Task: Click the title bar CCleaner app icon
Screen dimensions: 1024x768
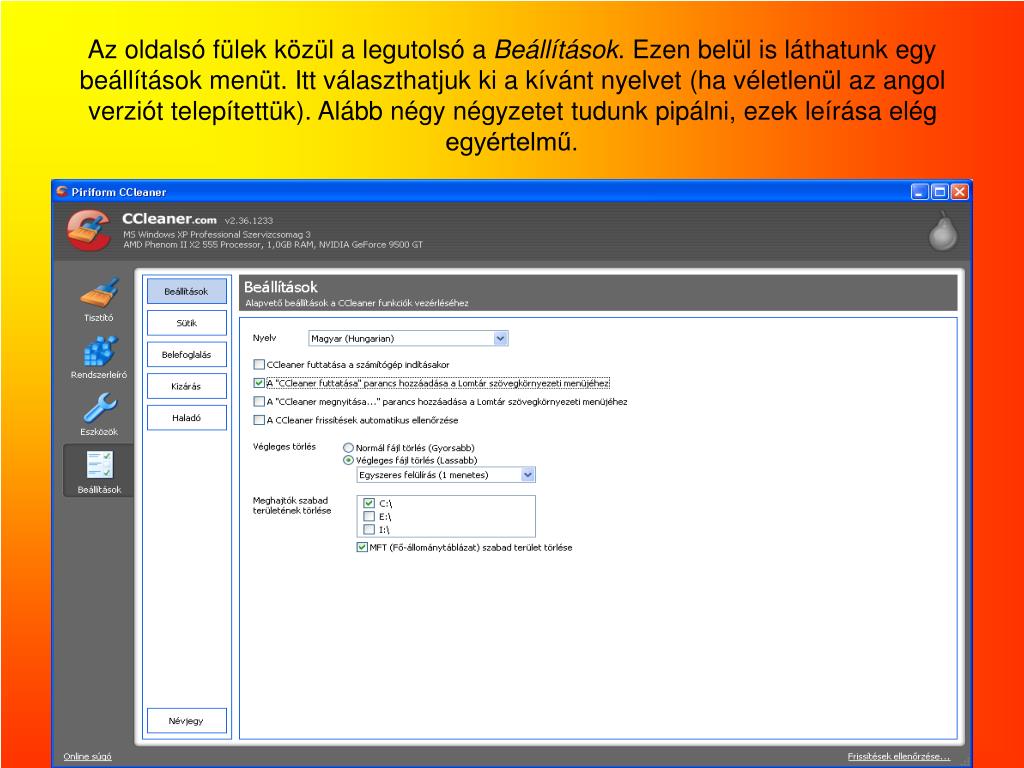Action: tap(62, 191)
